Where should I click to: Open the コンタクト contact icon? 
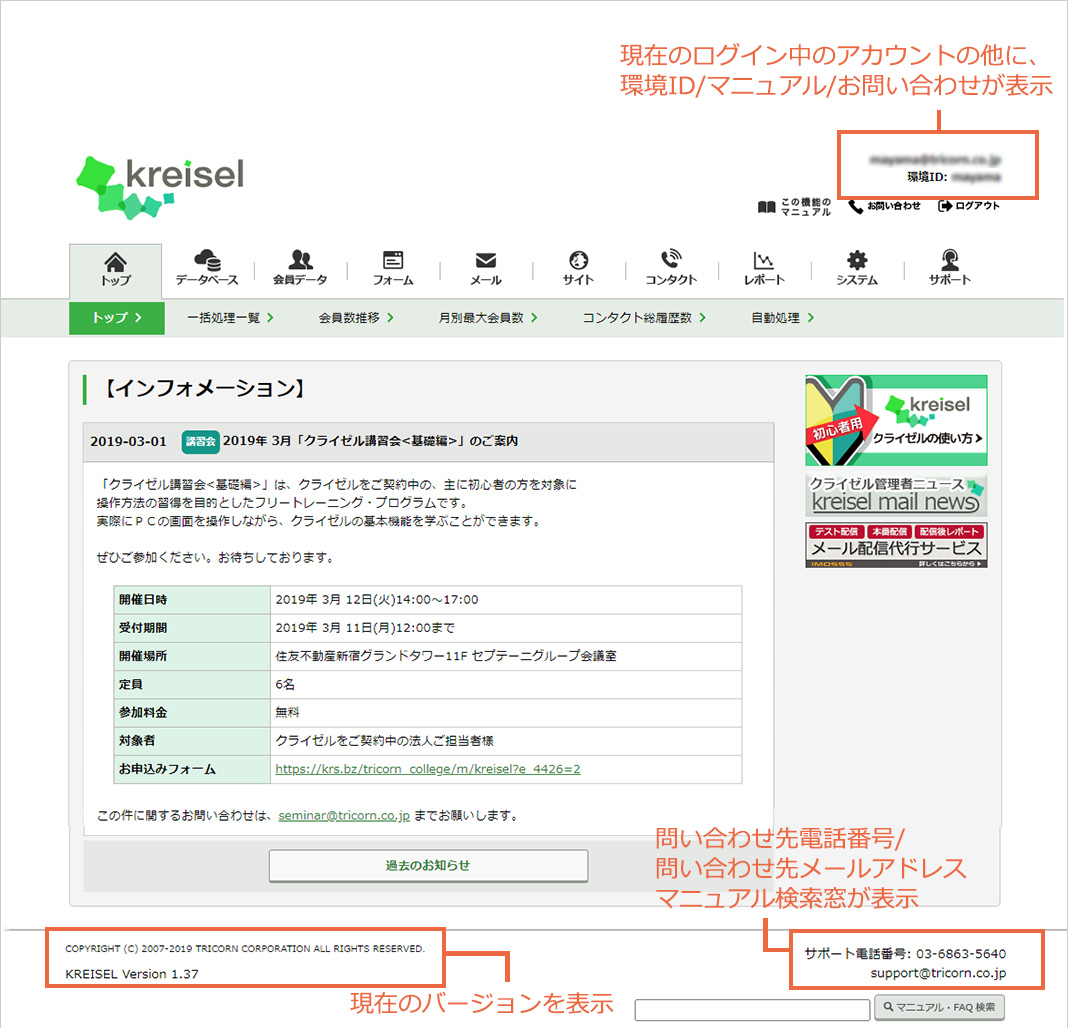pyautogui.click(x=671, y=268)
